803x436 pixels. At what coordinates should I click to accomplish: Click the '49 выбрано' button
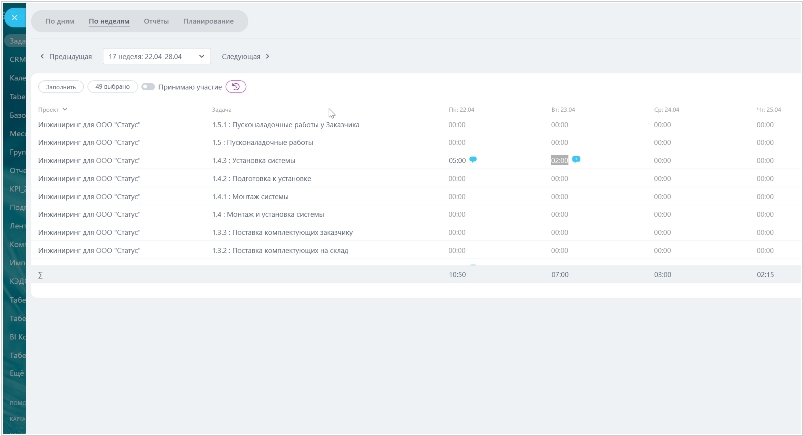[x=113, y=87]
